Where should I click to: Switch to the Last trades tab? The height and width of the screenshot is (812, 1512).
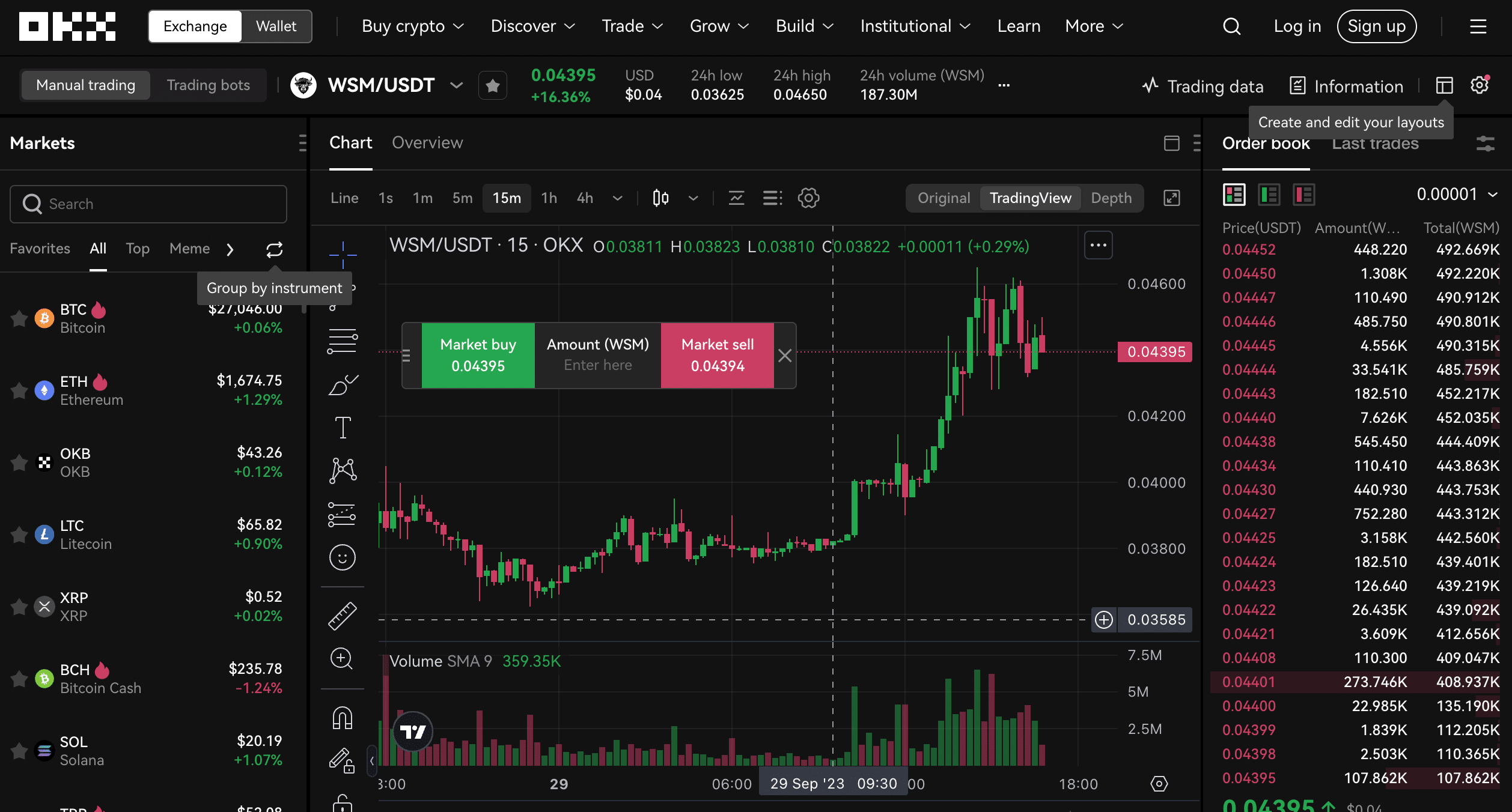coord(1375,144)
